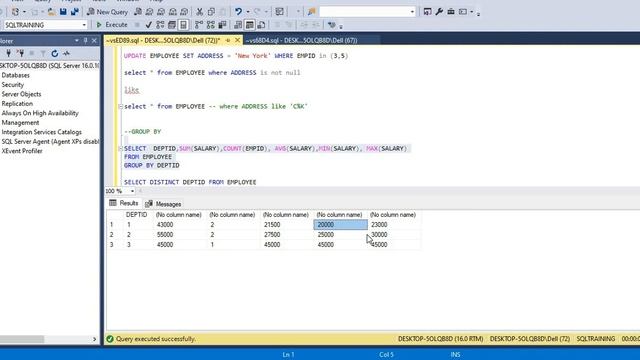
Task: Click Analysis Services XMLA Query icon
Action: point(173,12)
